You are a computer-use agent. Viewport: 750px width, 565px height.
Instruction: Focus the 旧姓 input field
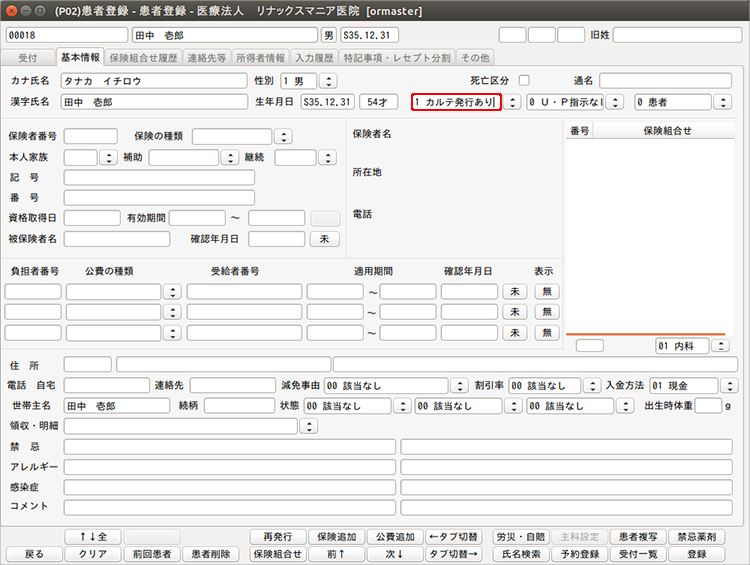tap(677, 35)
